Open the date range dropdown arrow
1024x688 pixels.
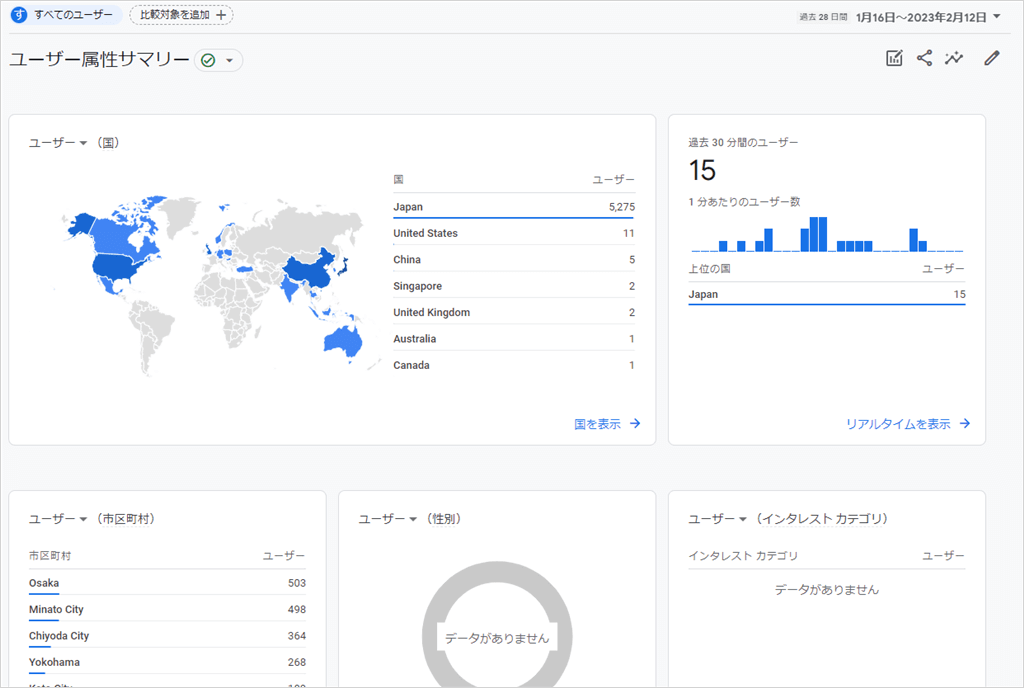point(997,16)
